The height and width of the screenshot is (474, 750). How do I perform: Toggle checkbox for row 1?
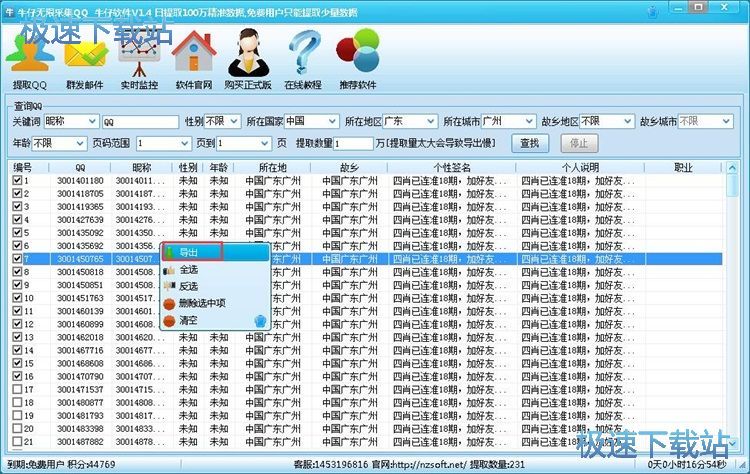point(17,181)
